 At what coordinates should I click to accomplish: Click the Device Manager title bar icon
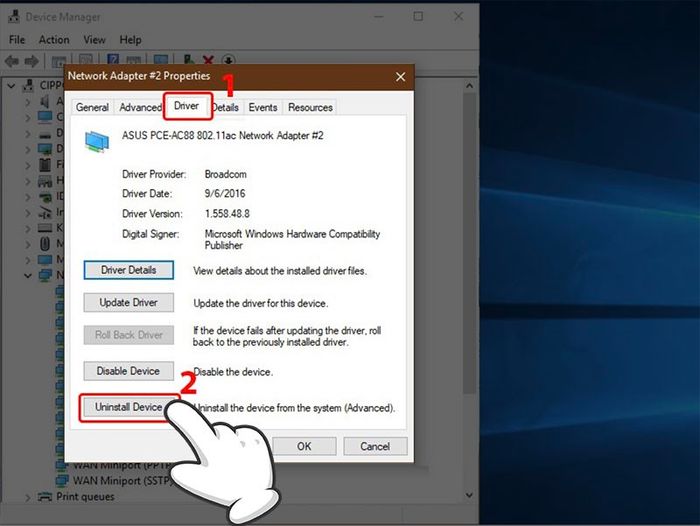(14, 17)
